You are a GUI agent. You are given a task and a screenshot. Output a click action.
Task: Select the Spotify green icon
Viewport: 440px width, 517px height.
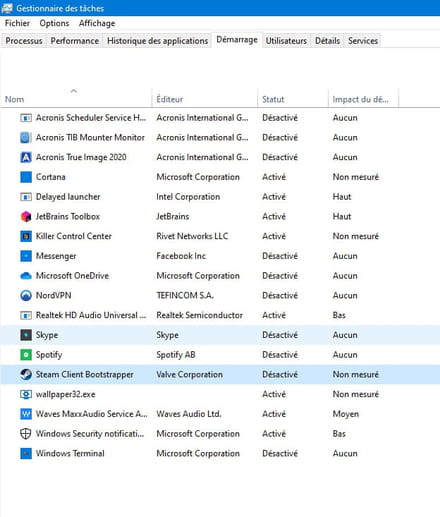click(x=26, y=355)
